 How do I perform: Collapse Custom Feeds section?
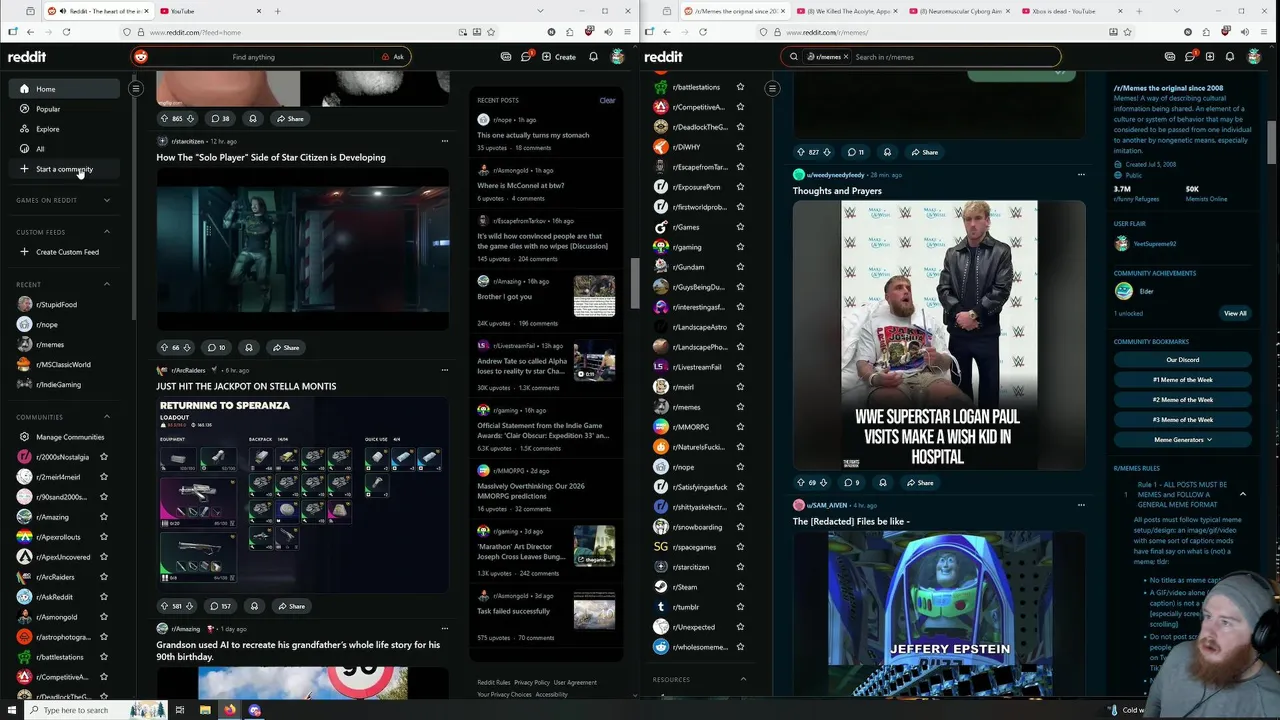107,232
